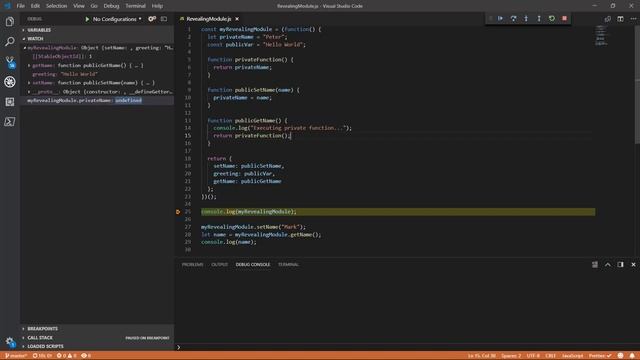Expand the Loaded Scripts section
The width and height of the screenshot is (640, 360).
[98, 346]
